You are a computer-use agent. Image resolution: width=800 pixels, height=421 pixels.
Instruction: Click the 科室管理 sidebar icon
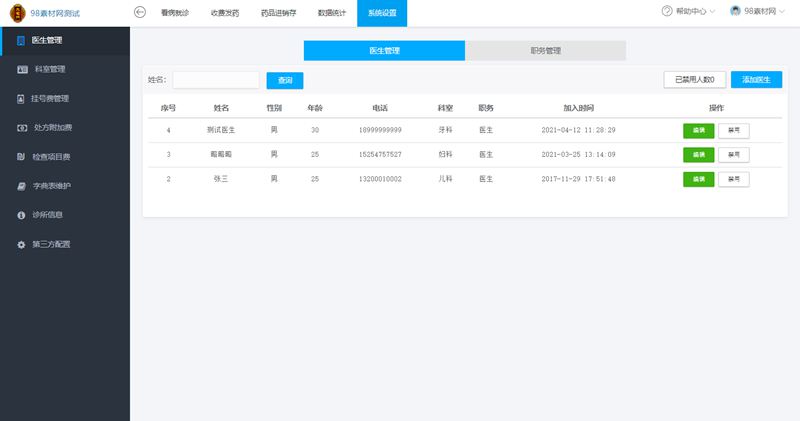coord(23,70)
